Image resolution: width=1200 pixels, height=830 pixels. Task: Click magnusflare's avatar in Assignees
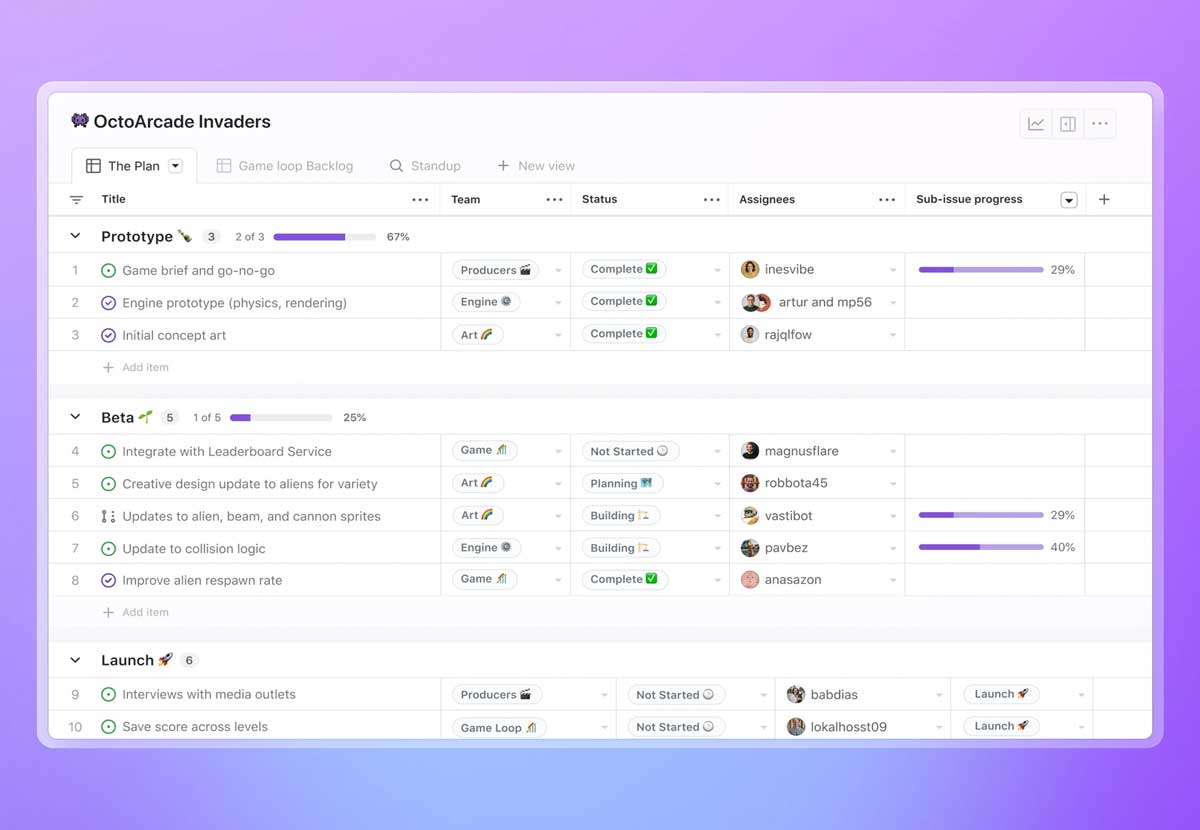point(750,451)
